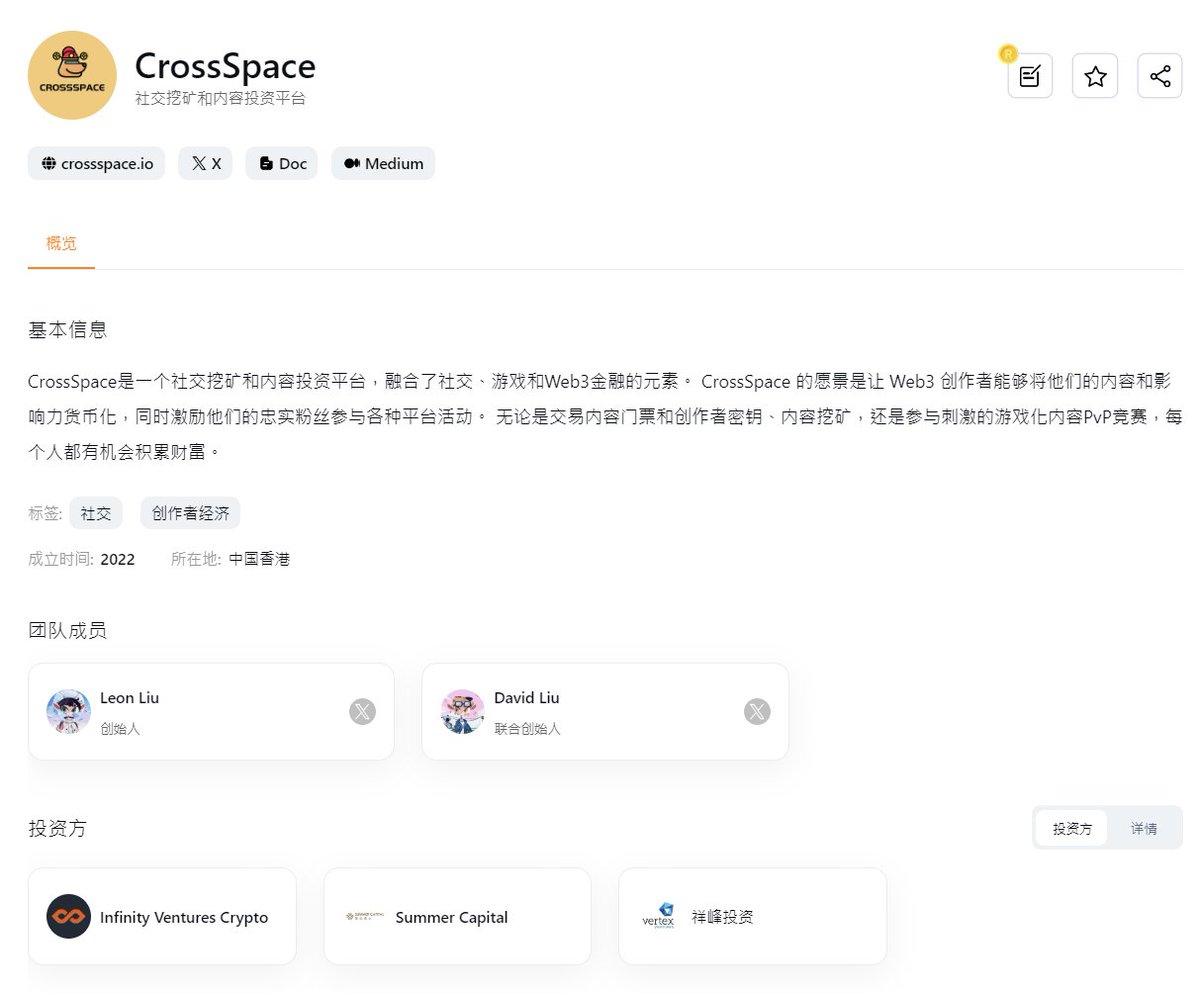
Task: Open the Medium link chip
Action: 383,163
